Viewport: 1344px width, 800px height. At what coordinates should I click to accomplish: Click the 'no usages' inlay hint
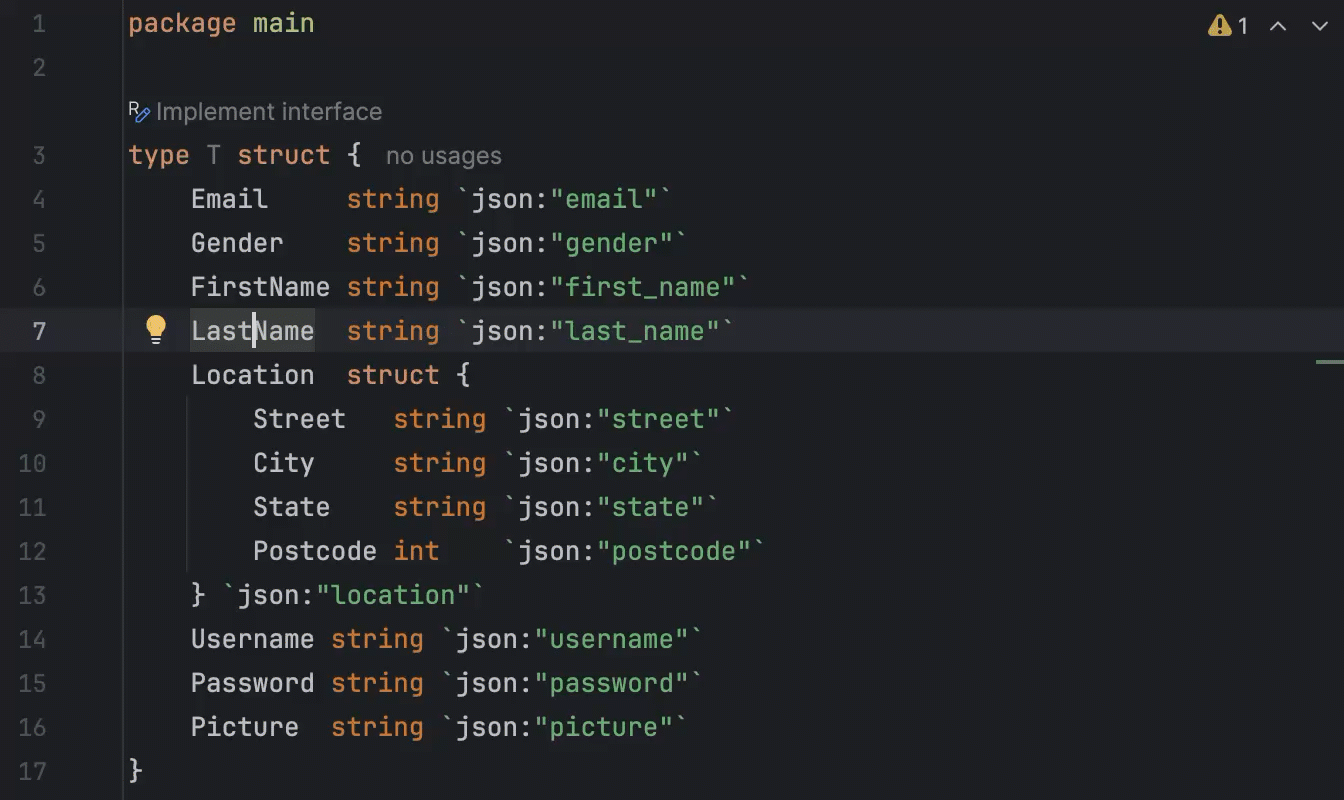tap(443, 156)
